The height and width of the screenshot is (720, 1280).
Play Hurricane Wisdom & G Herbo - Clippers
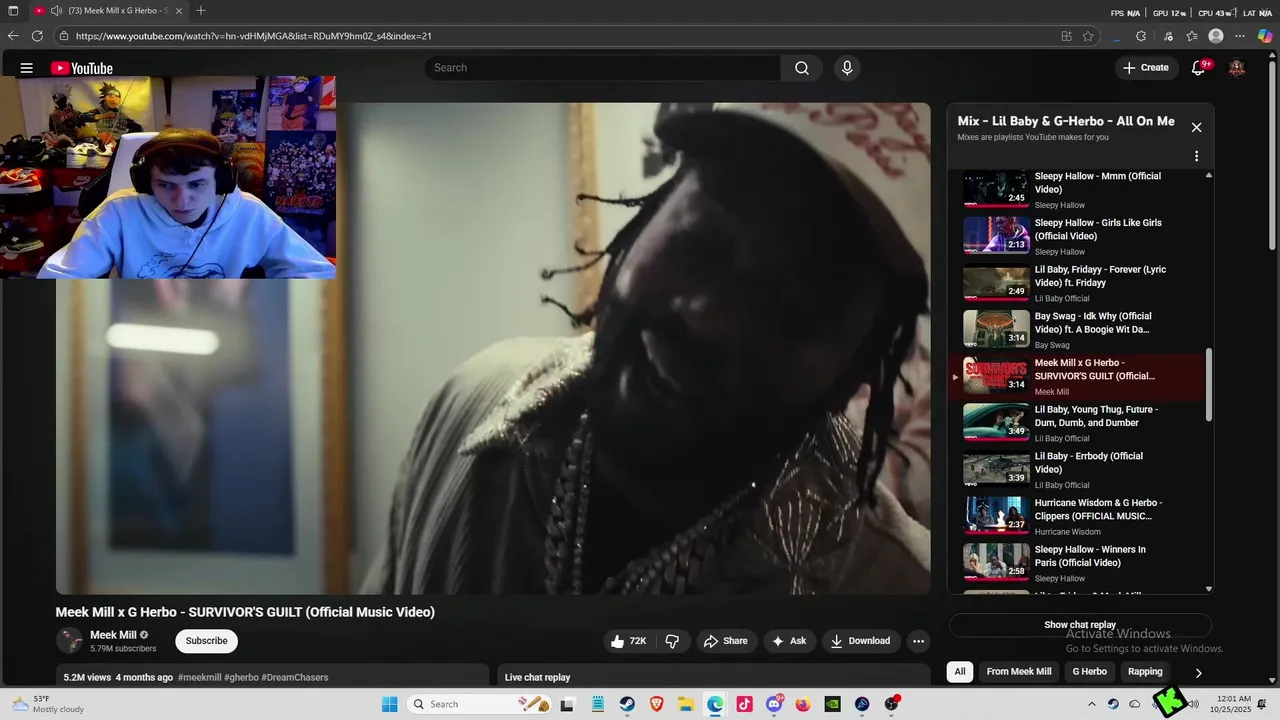click(x=1075, y=517)
